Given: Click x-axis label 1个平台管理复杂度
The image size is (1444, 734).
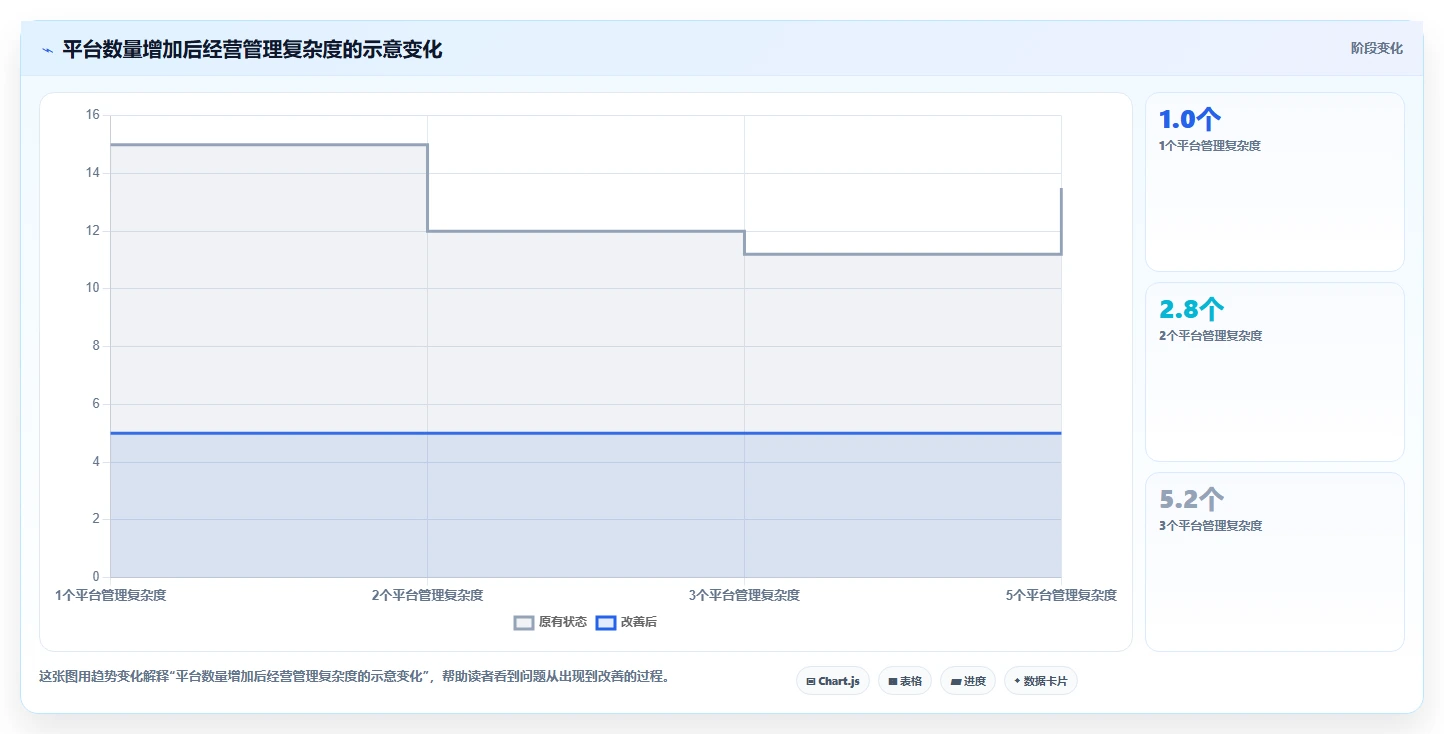Looking at the screenshot, I should coord(111,595).
